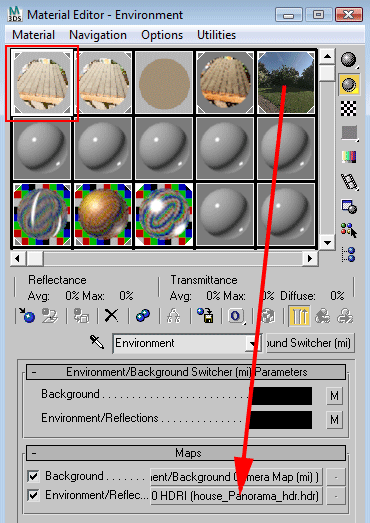Uncheck the Environment/Reflections map checkbox
This screenshot has width=370, height=523.
[33, 495]
